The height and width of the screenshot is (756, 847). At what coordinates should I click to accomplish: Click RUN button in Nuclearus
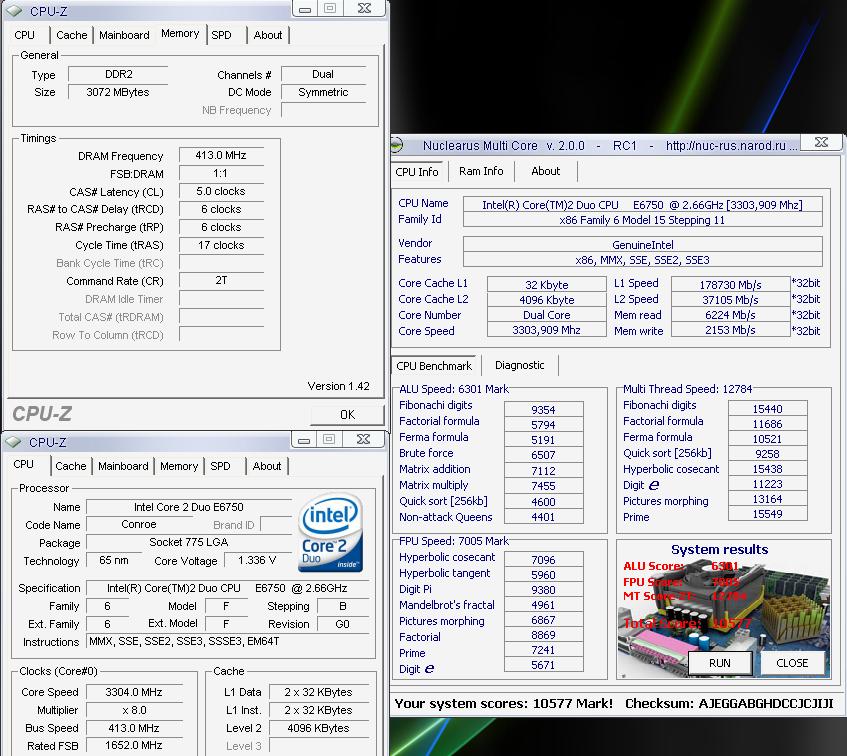click(720, 663)
